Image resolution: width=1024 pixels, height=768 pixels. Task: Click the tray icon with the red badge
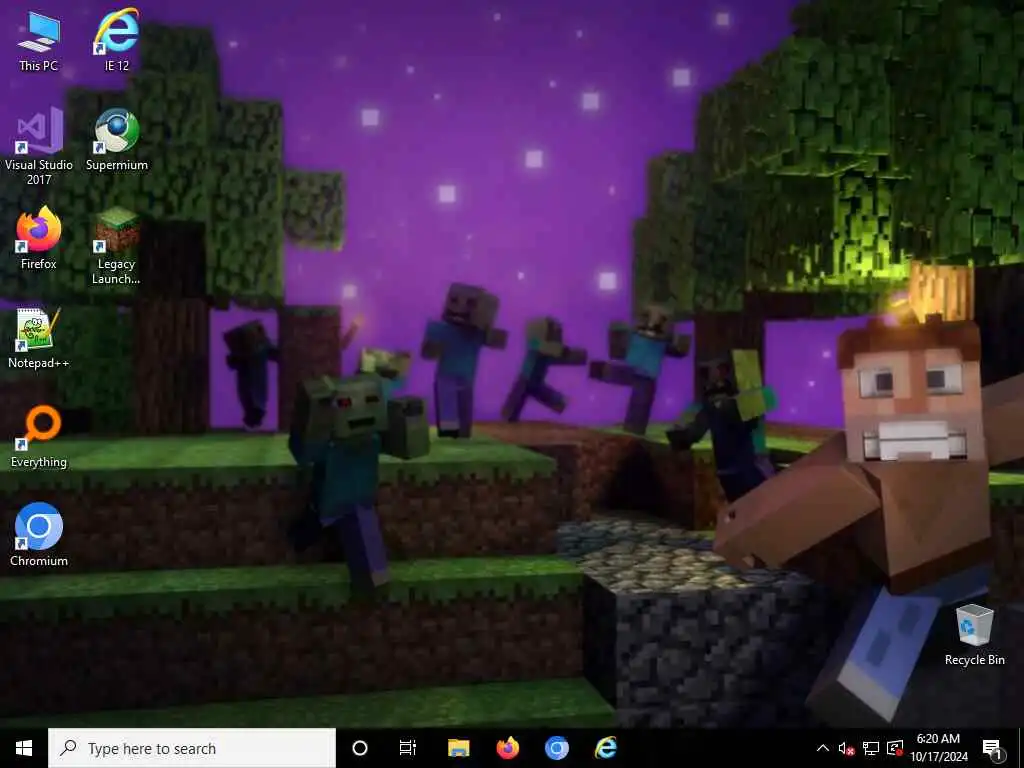(x=895, y=748)
